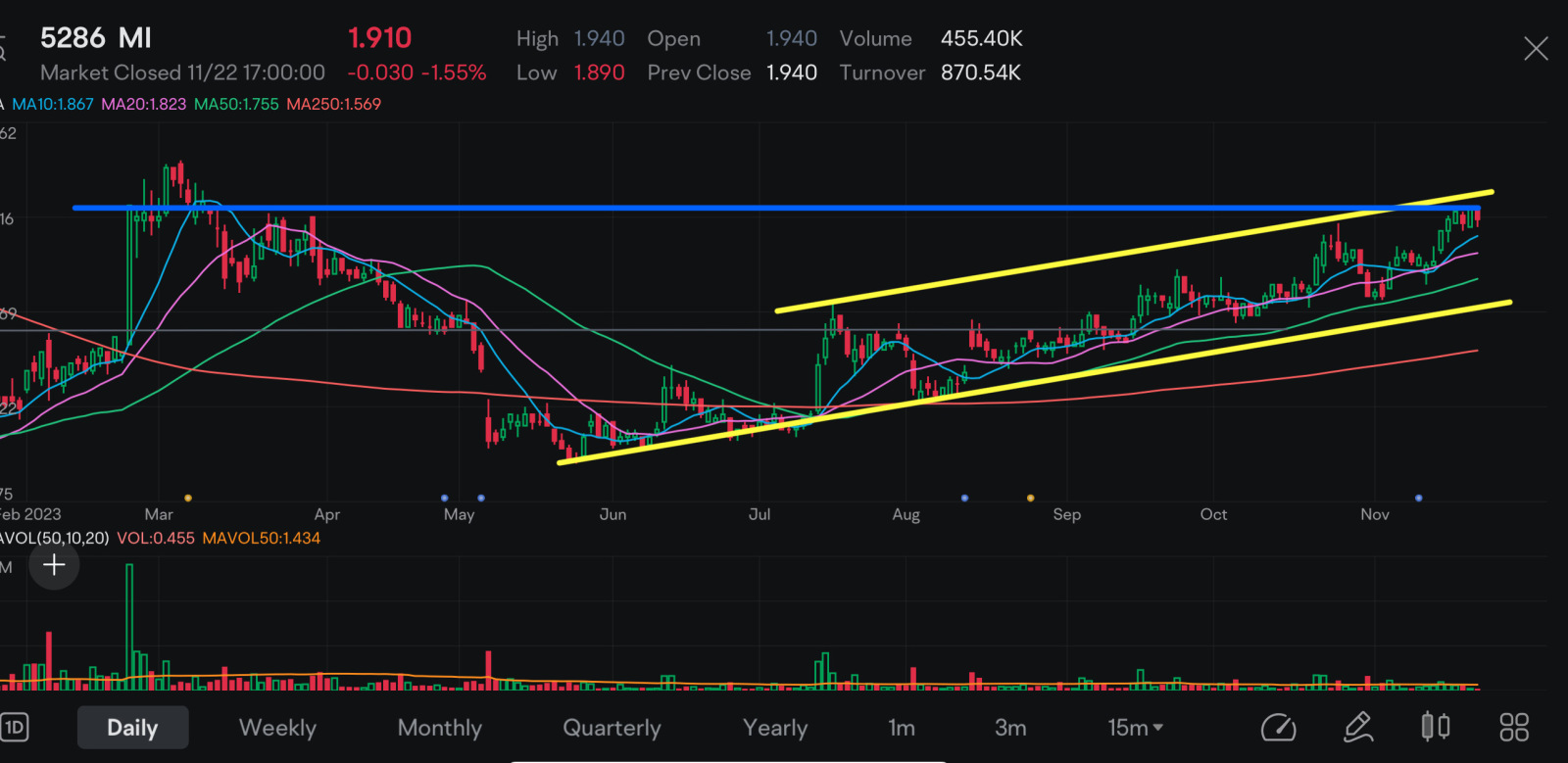The image size is (1568, 763).
Task: Click the orange event dot under March
Action: click(188, 498)
